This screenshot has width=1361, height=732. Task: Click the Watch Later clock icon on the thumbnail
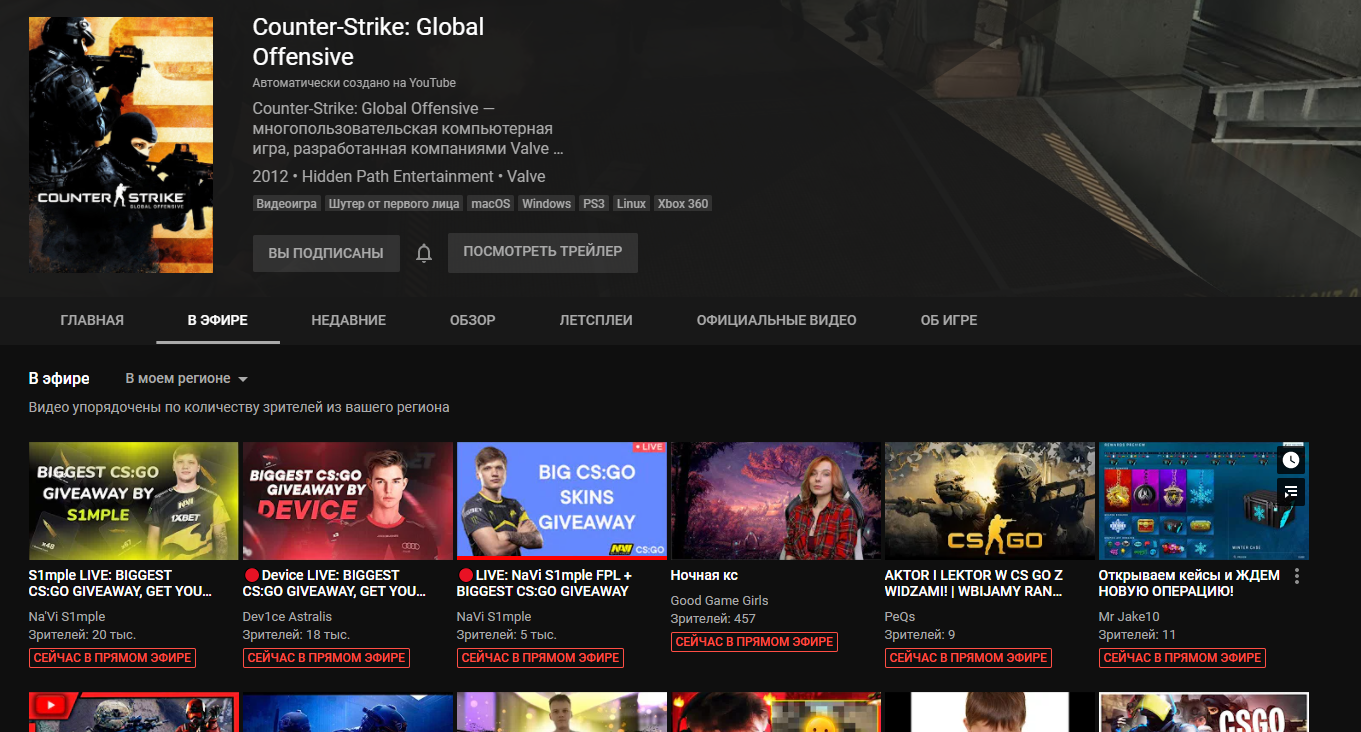click(x=1291, y=460)
